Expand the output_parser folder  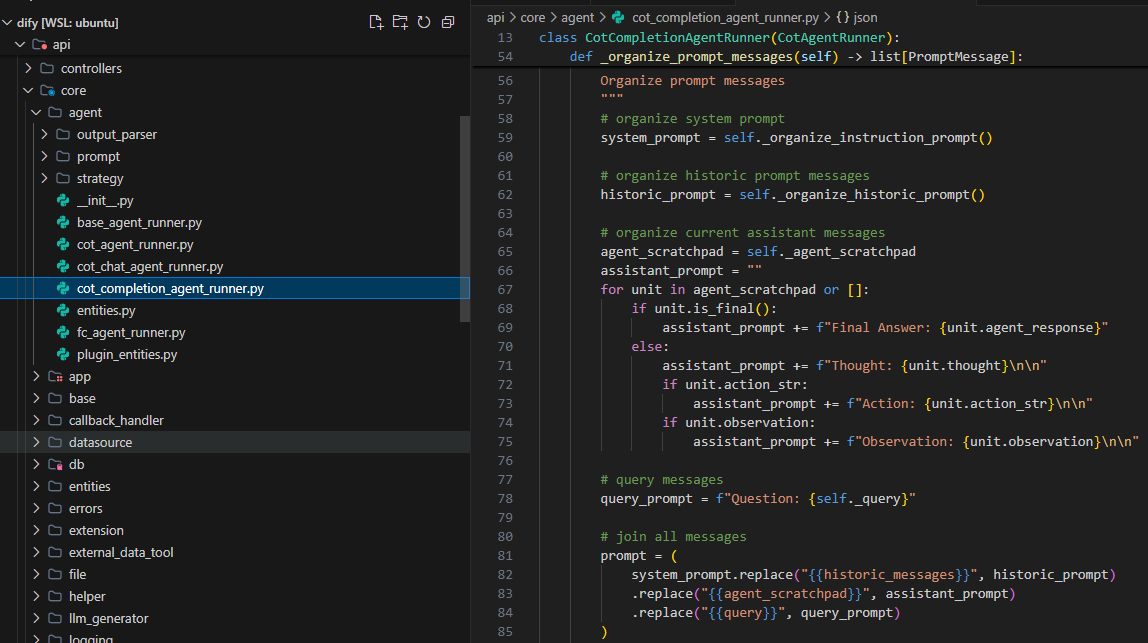pos(45,135)
